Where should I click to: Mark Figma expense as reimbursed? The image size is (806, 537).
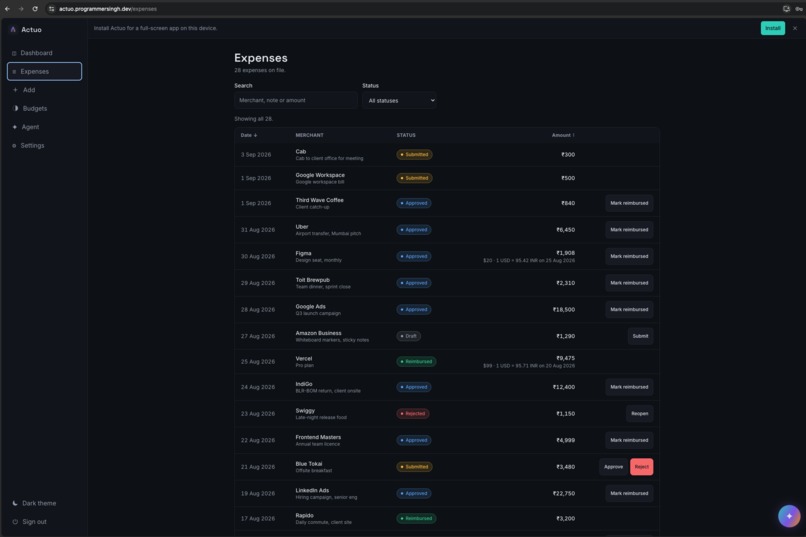[x=629, y=256]
